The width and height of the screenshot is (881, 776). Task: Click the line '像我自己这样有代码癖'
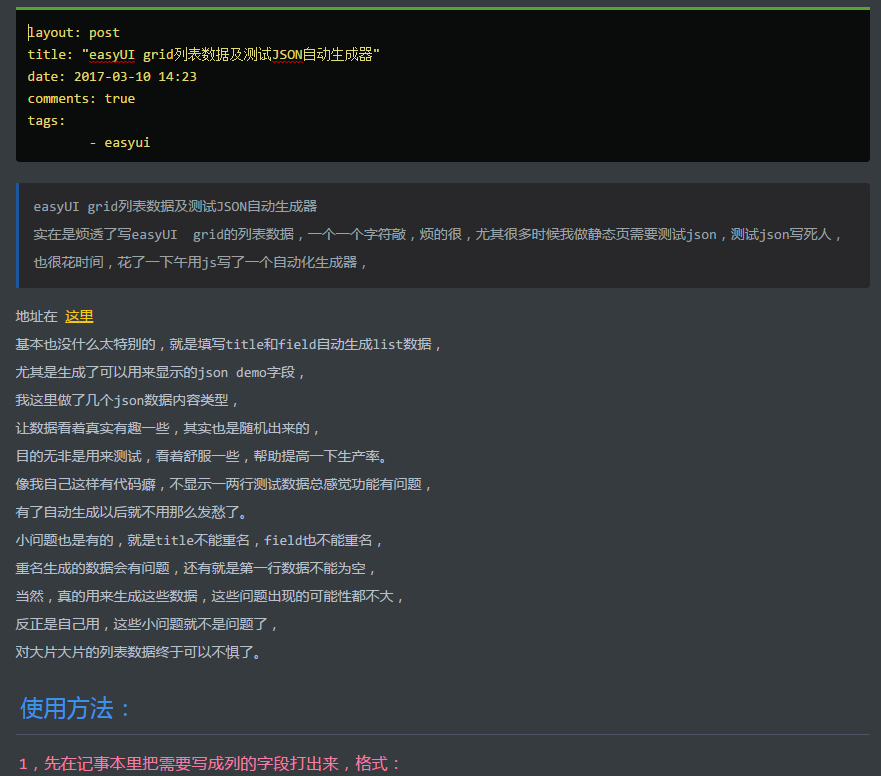point(224,484)
